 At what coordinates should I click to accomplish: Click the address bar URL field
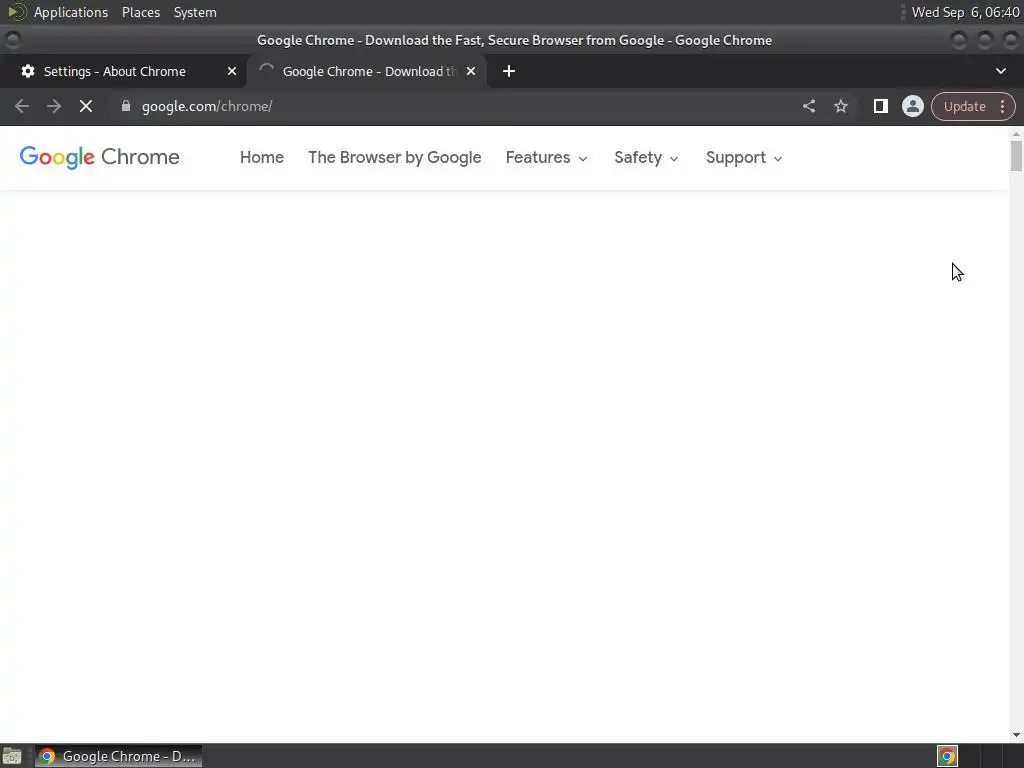pyautogui.click(x=457, y=106)
